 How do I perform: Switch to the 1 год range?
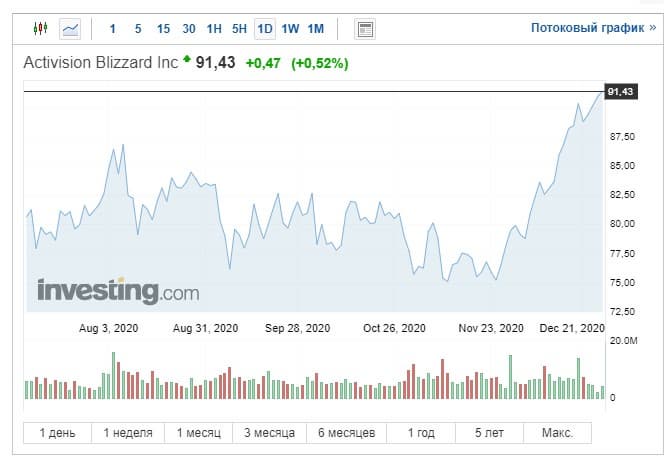(x=421, y=433)
